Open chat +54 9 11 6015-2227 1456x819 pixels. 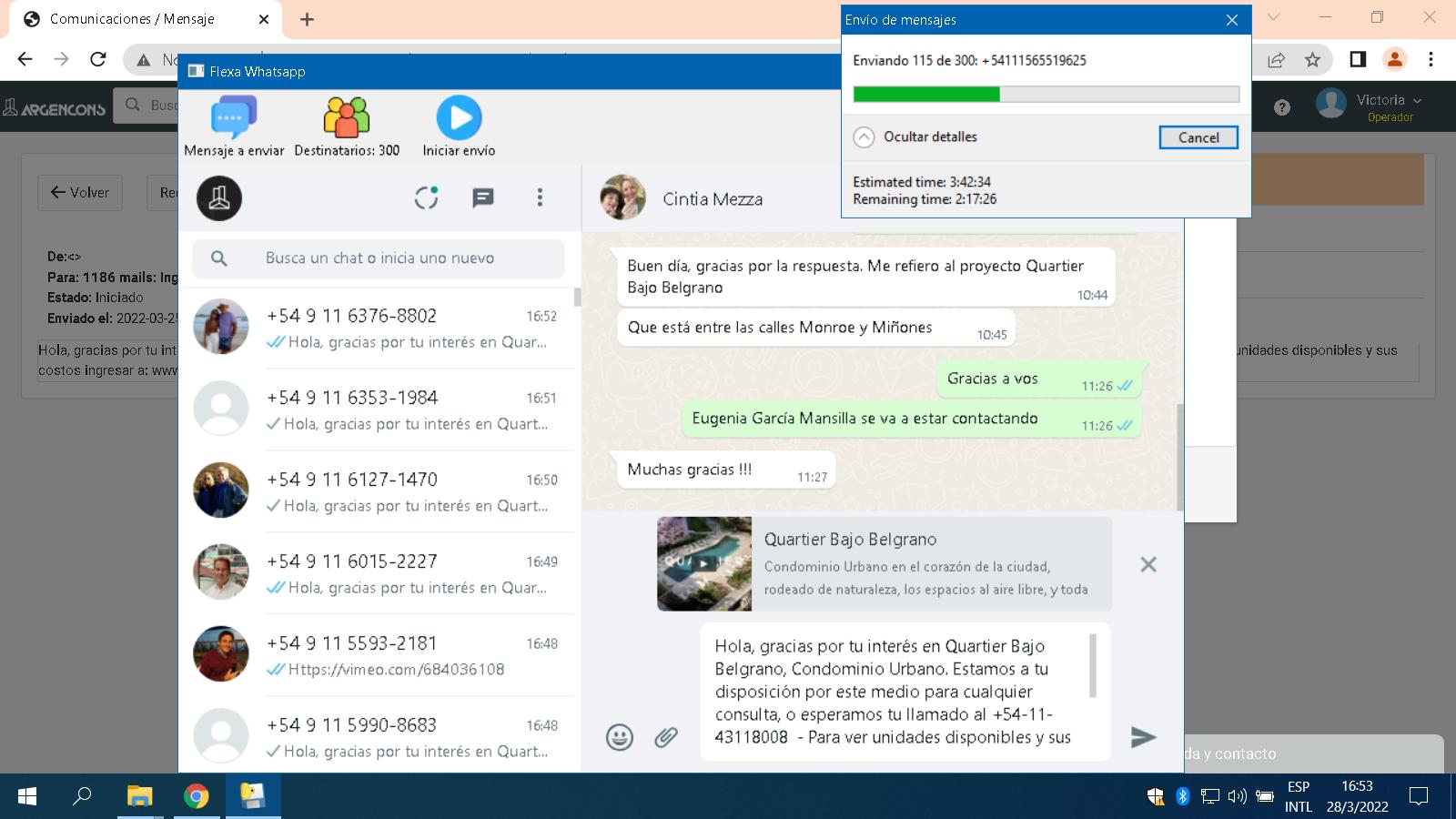pos(379,573)
